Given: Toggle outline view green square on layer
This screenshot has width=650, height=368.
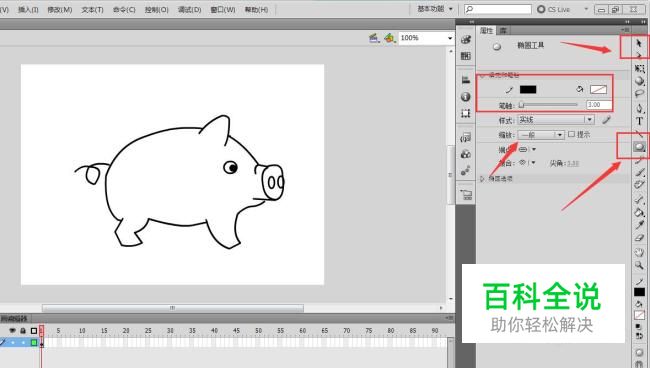Looking at the screenshot, I should coord(34,343).
